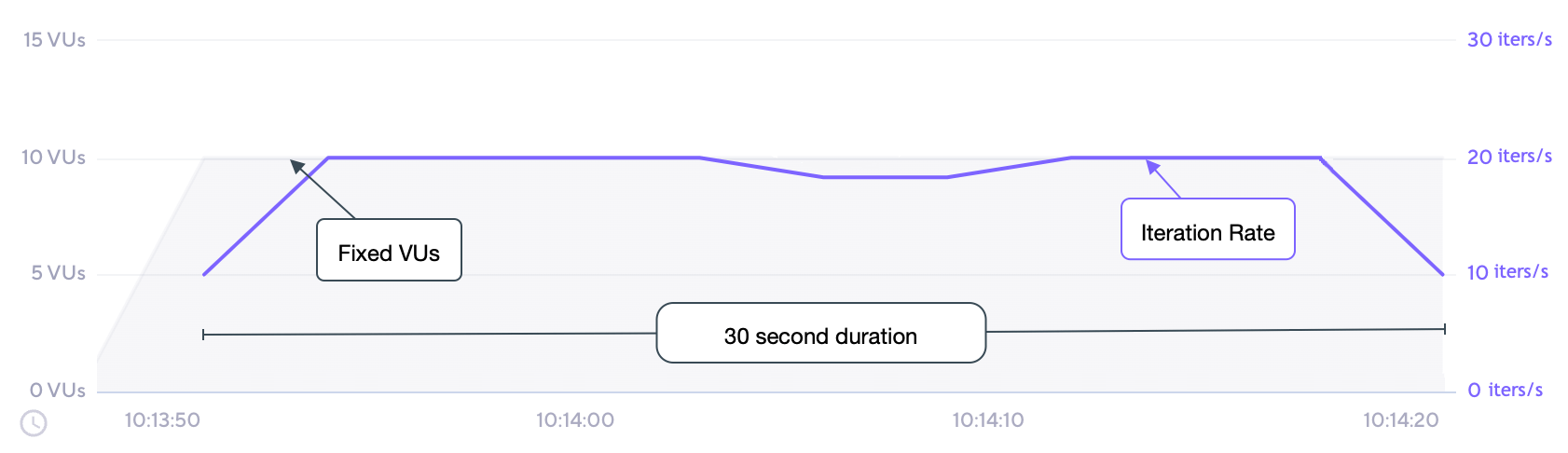The image size is (1568, 453).
Task: Click the Fixed VUs annotation label
Action: [x=389, y=251]
